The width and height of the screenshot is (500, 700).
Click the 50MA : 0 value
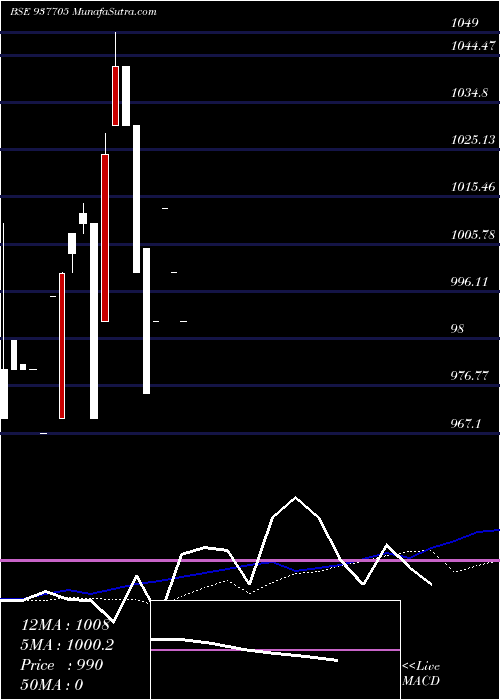pos(52,685)
